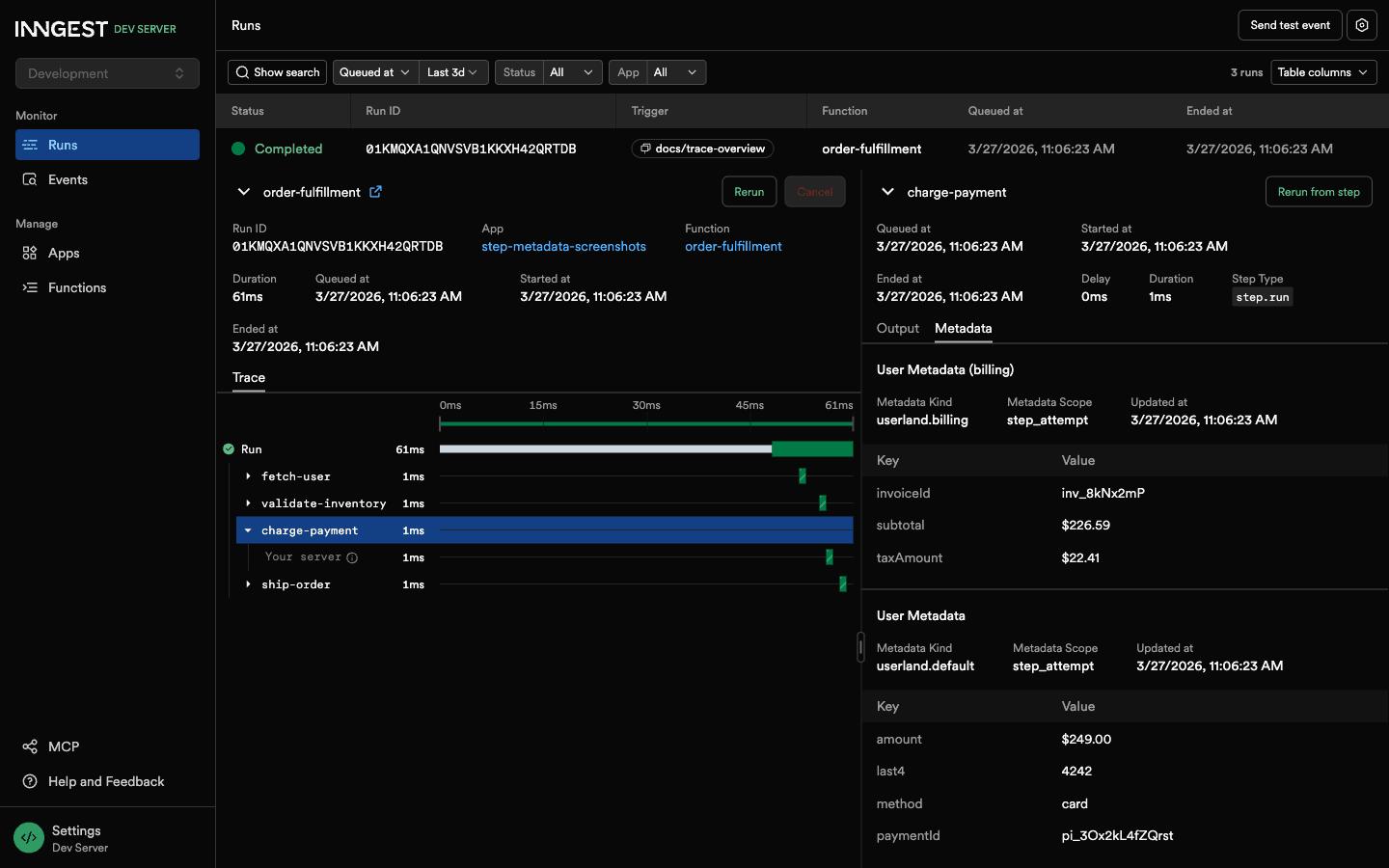Click the info icon next to Your server
Image resolution: width=1389 pixels, height=868 pixels.
click(352, 557)
